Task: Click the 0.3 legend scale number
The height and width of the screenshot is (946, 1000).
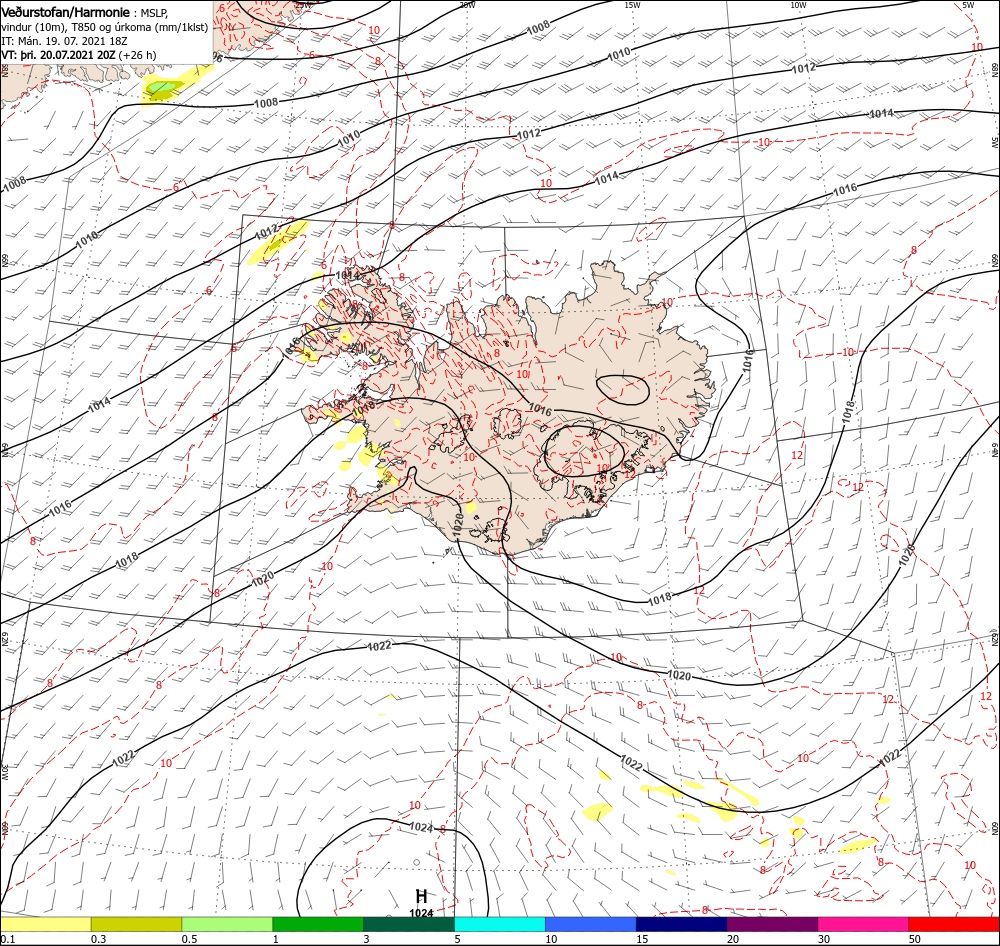Action: (x=98, y=939)
